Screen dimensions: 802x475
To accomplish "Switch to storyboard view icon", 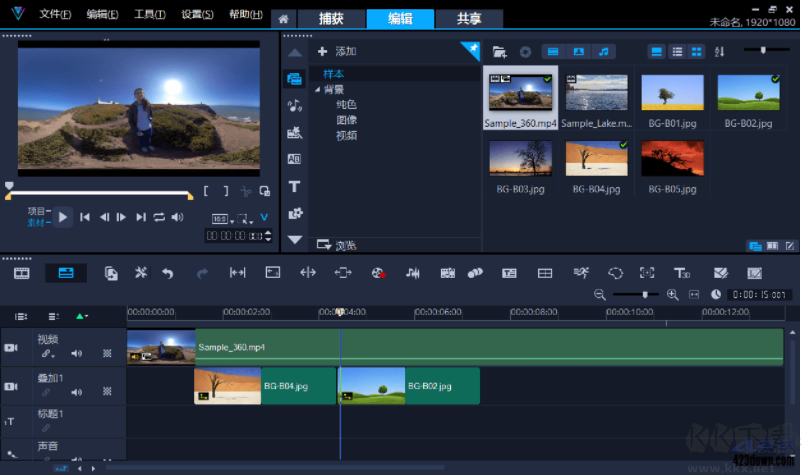I will pos(21,272).
